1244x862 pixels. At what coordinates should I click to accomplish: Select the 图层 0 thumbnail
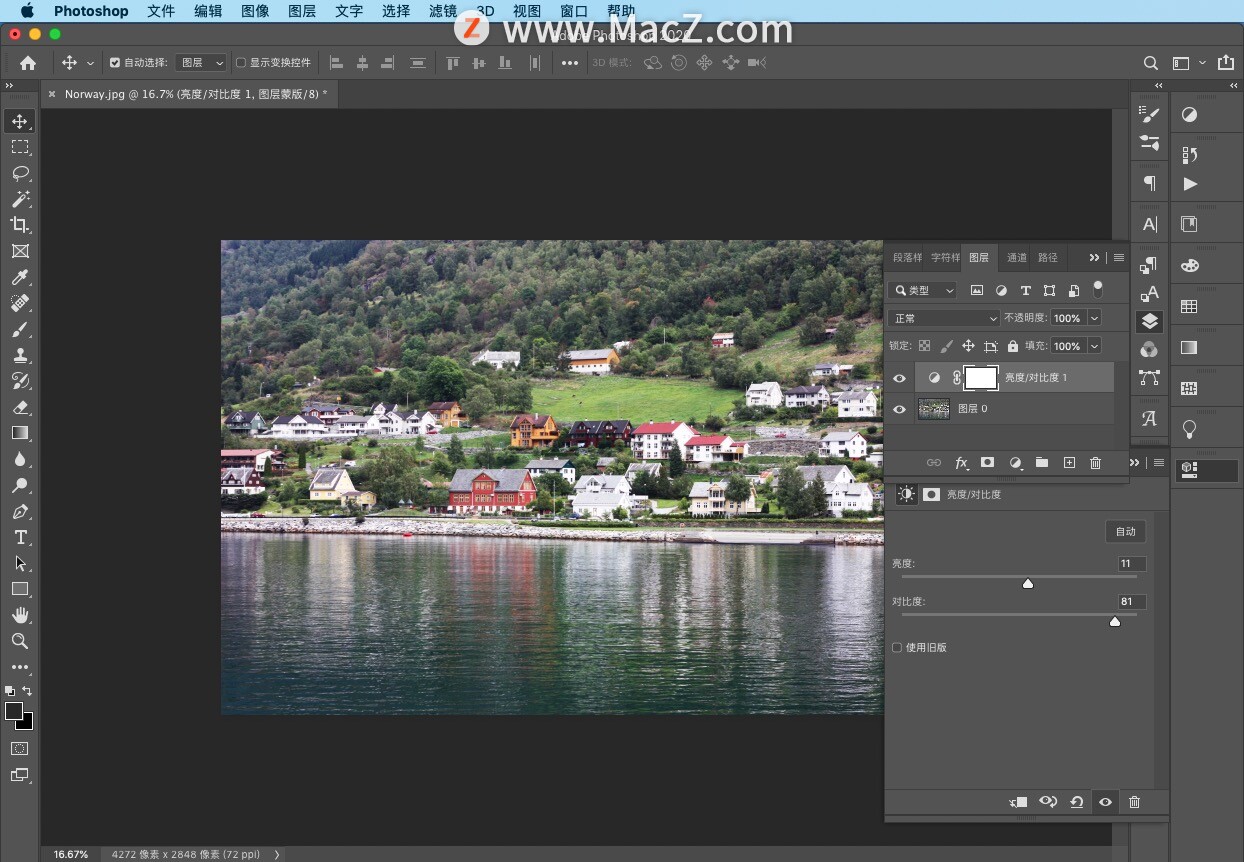tap(934, 409)
